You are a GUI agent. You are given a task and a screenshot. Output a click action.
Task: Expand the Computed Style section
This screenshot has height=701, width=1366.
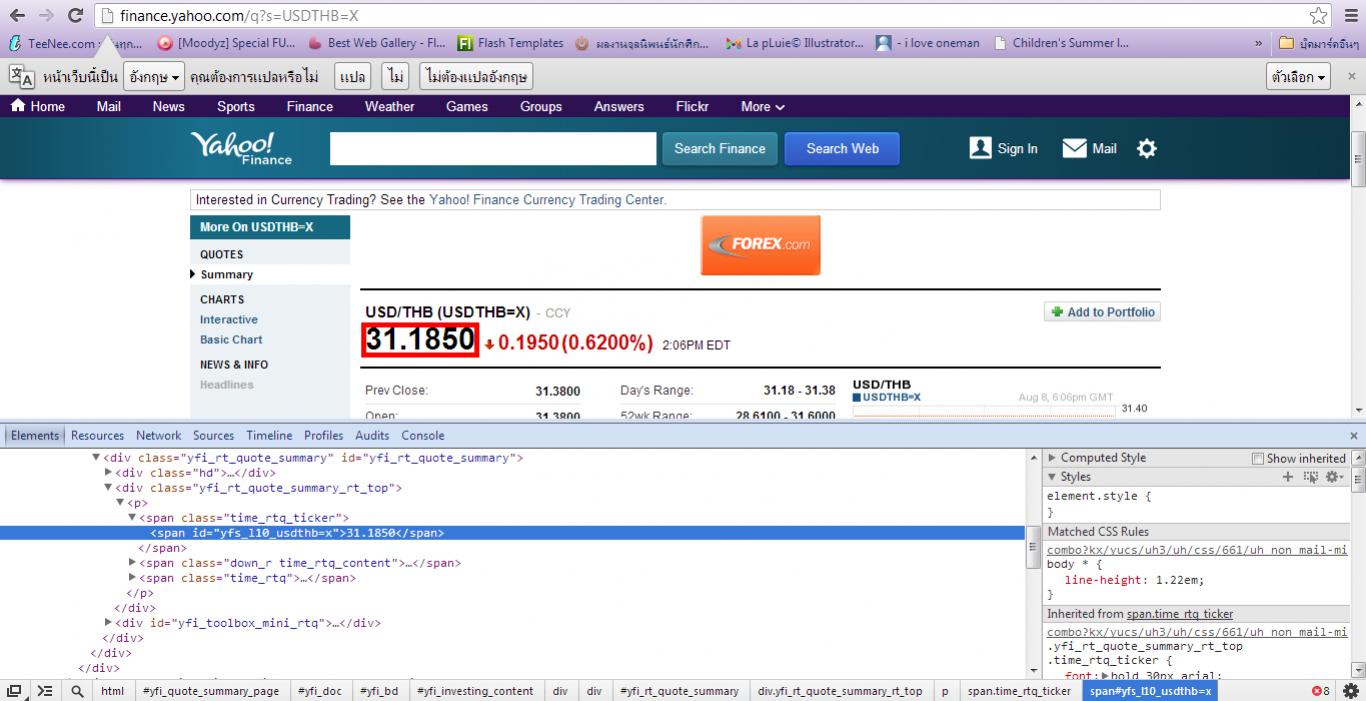[1052, 458]
